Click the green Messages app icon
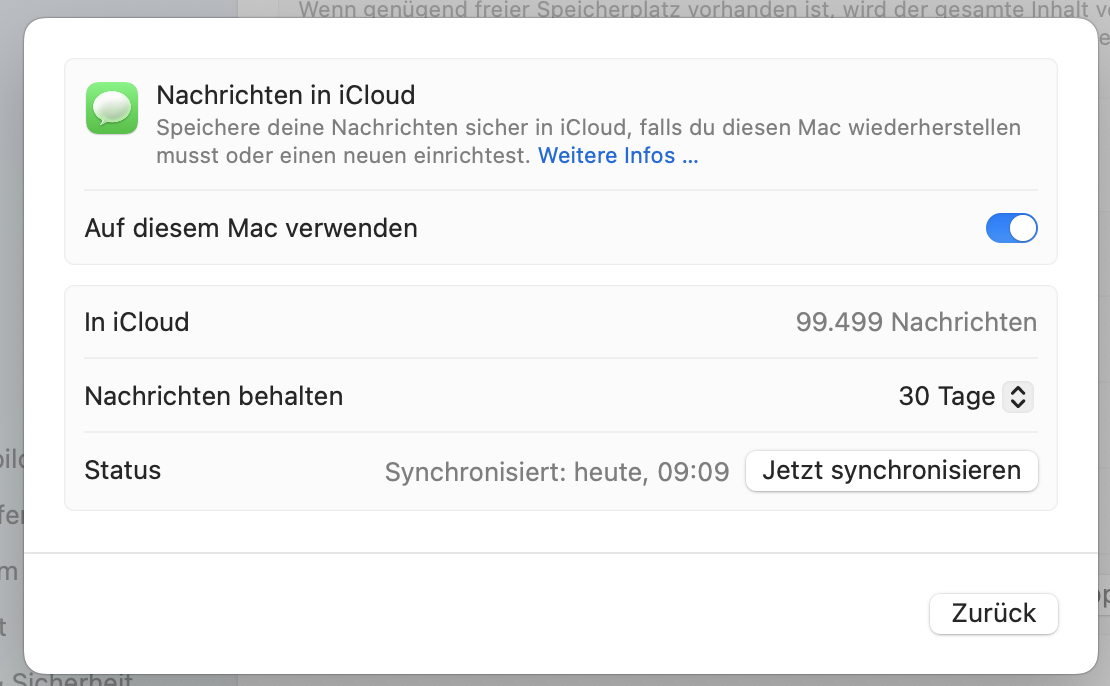The width and height of the screenshot is (1110, 686). (112, 108)
